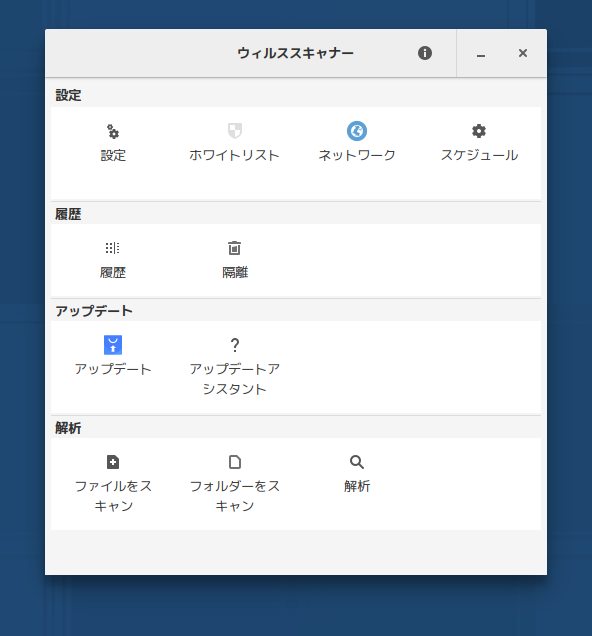The width and height of the screenshot is (592, 636).
Task: Show the info icon in title bar
Action: [x=425, y=53]
